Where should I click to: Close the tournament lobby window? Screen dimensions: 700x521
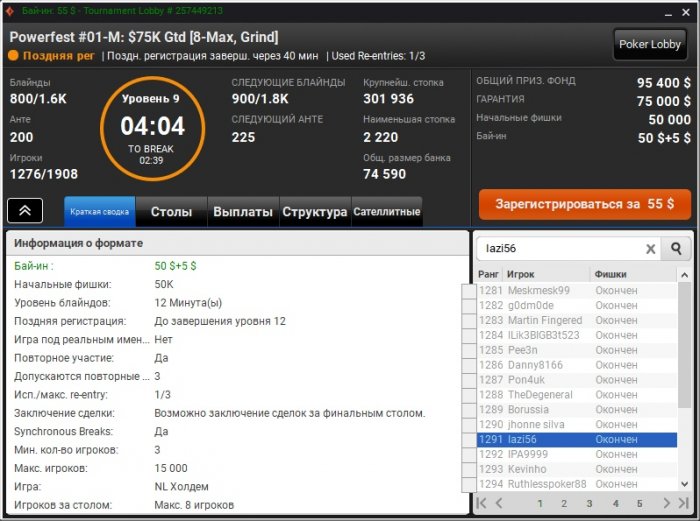(x=686, y=13)
